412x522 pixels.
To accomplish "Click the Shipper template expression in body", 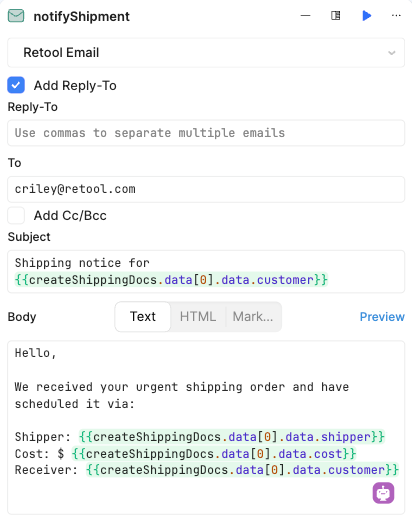I will (232, 437).
